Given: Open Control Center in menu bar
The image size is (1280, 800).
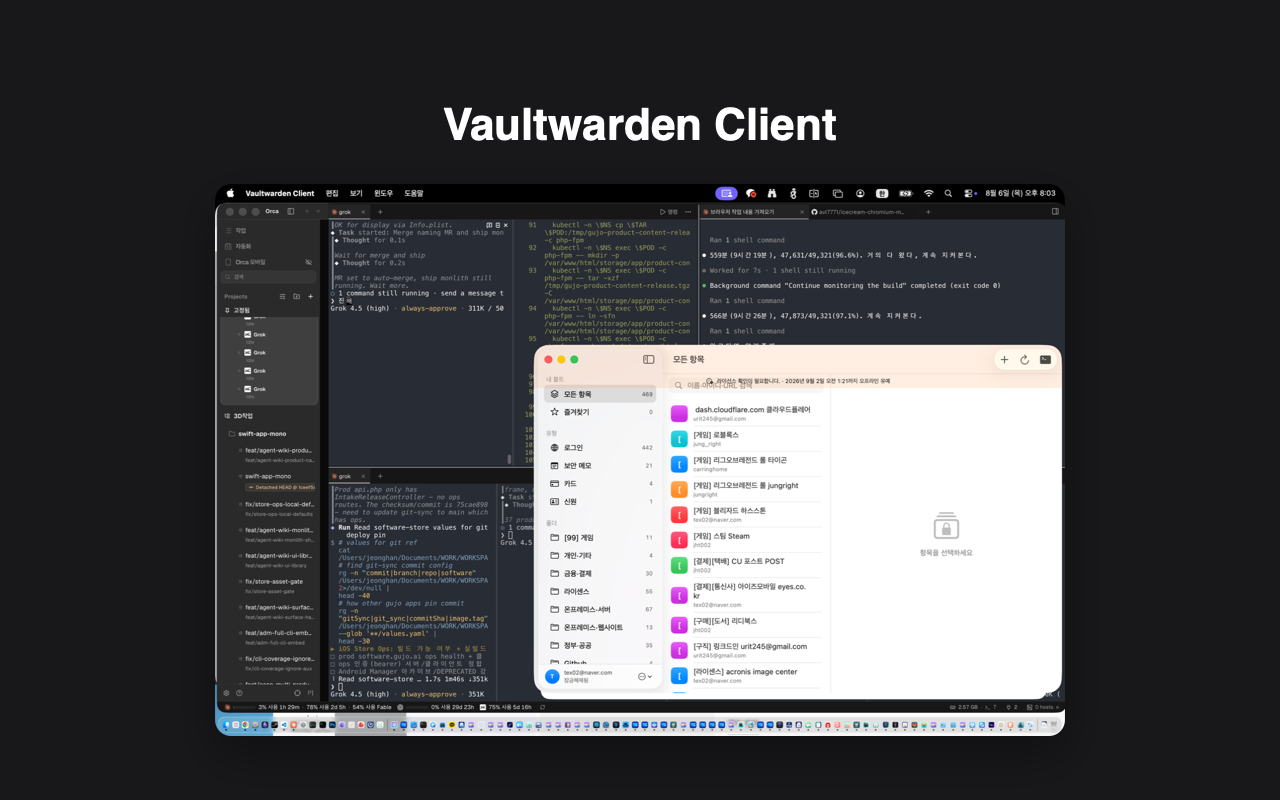Looking at the screenshot, I should [x=969, y=193].
